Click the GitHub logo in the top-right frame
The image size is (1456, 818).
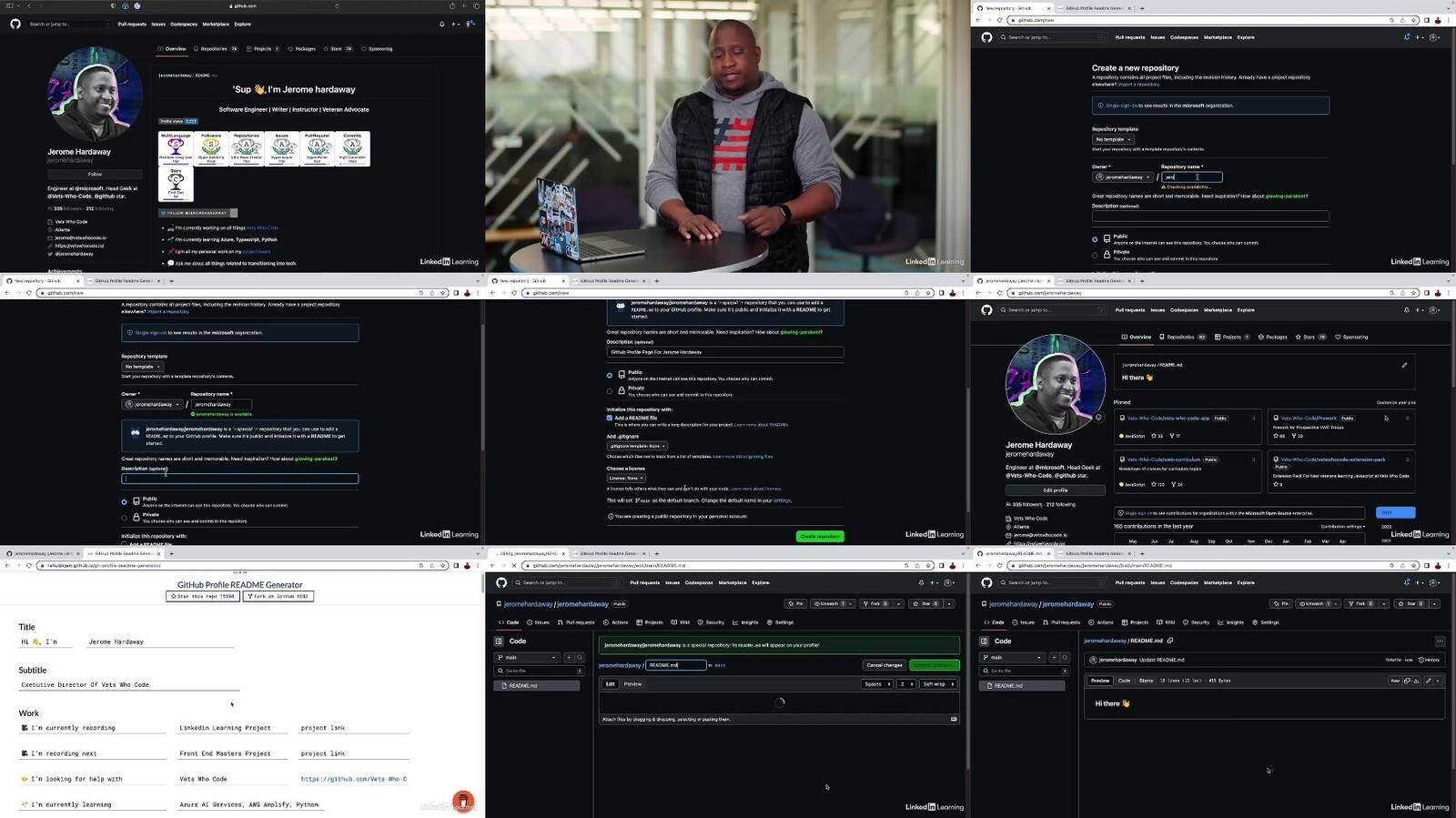click(986, 37)
